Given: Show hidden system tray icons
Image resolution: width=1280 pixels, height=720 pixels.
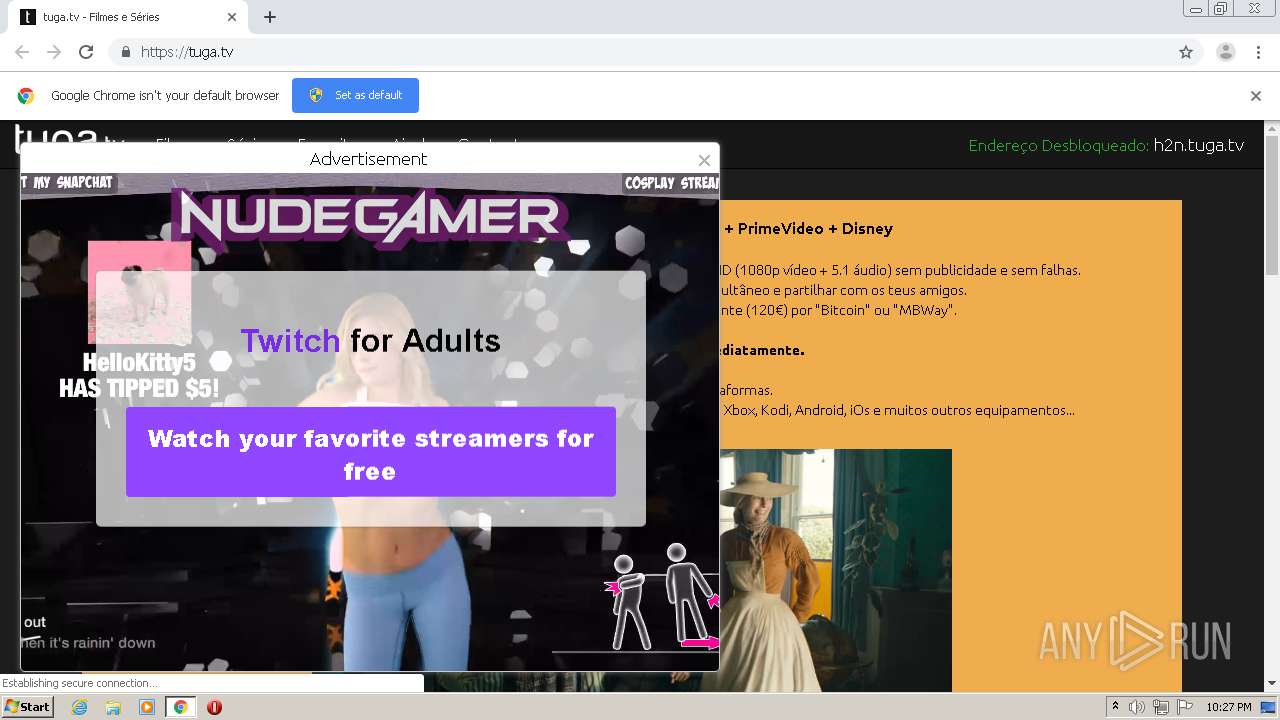Looking at the screenshot, I should tap(1115, 707).
